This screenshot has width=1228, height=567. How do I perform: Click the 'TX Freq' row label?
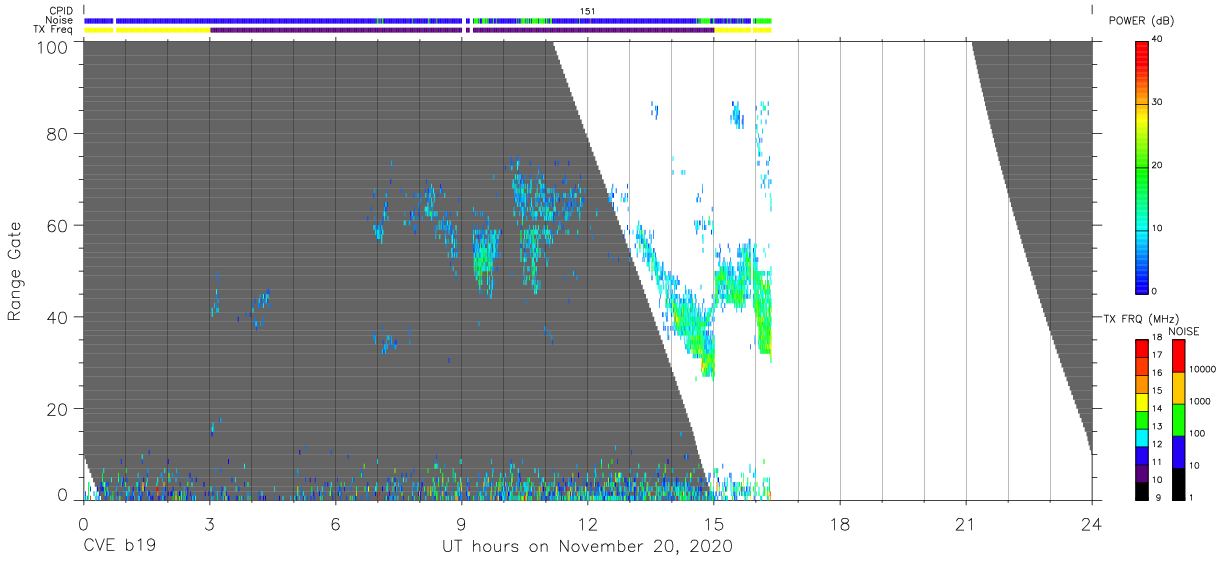click(x=54, y=30)
